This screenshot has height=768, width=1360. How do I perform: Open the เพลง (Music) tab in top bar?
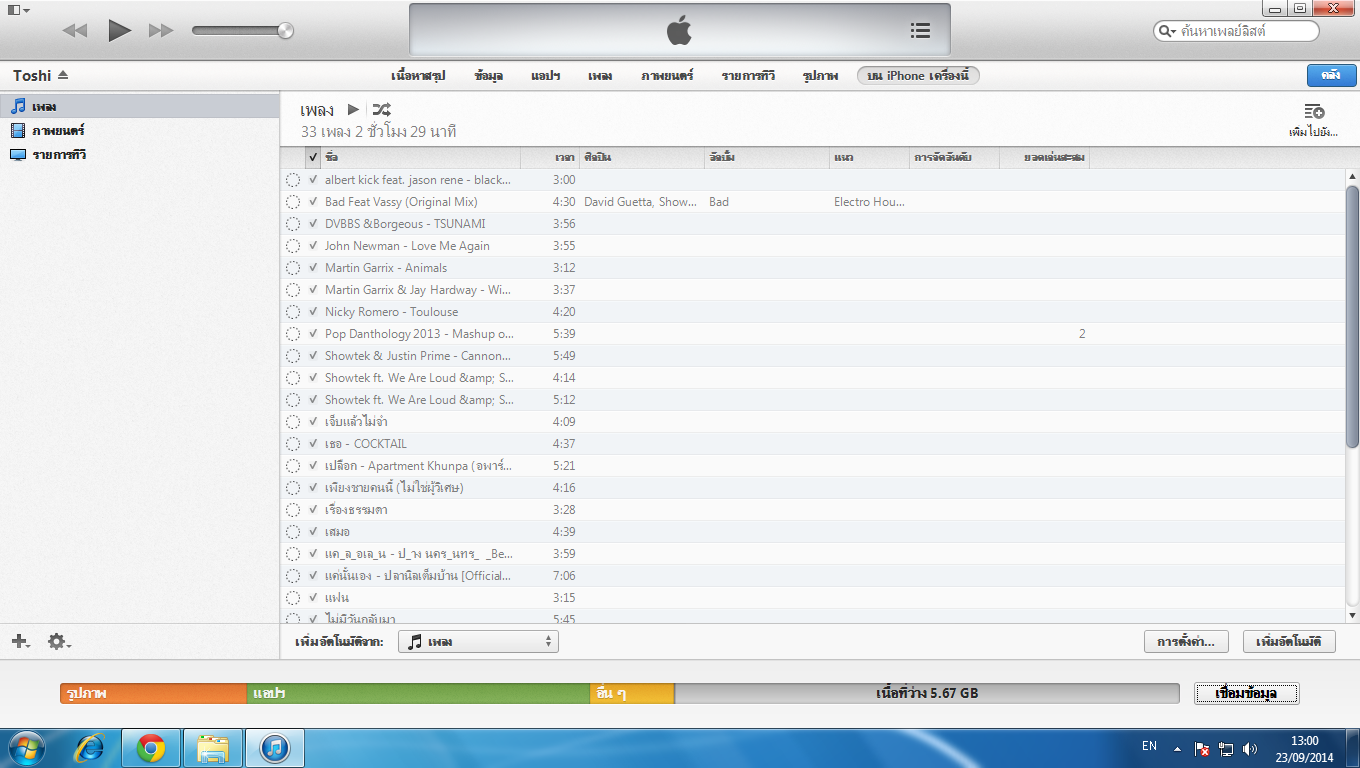600,76
